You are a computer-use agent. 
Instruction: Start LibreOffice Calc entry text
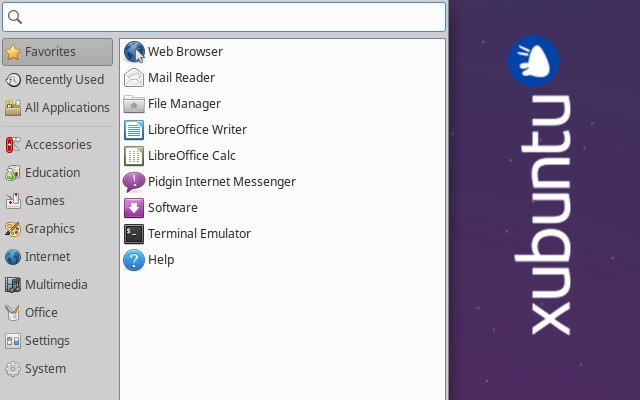pos(192,156)
